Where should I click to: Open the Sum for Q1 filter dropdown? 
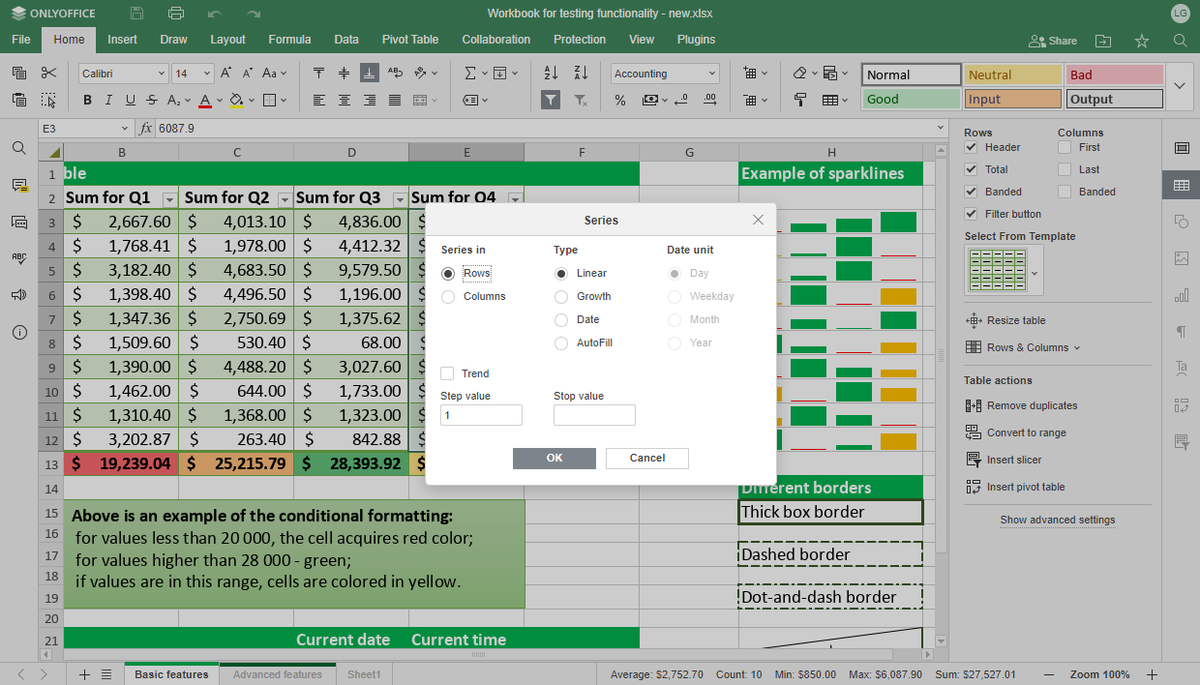169,198
